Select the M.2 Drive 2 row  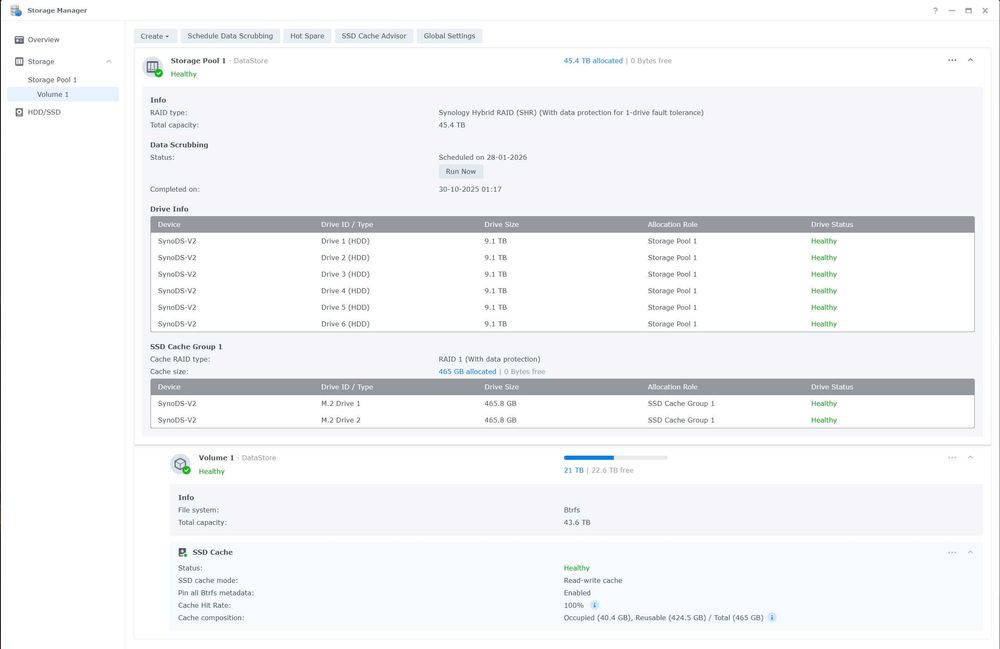coord(562,420)
